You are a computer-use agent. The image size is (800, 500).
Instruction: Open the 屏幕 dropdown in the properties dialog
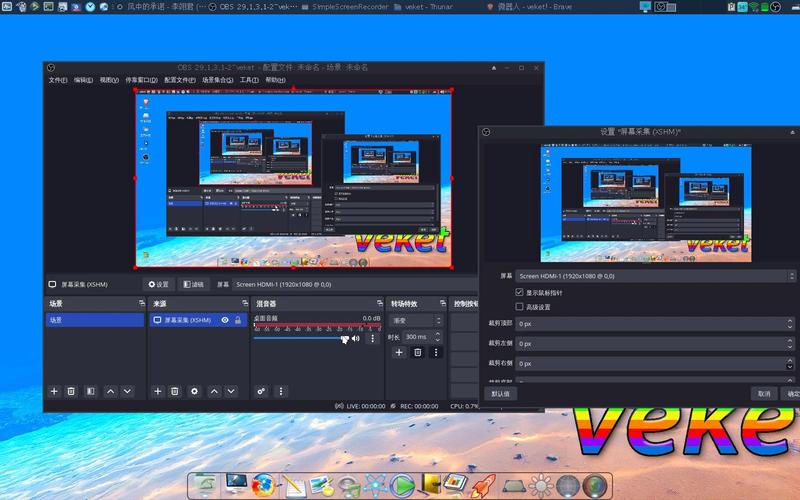655,276
